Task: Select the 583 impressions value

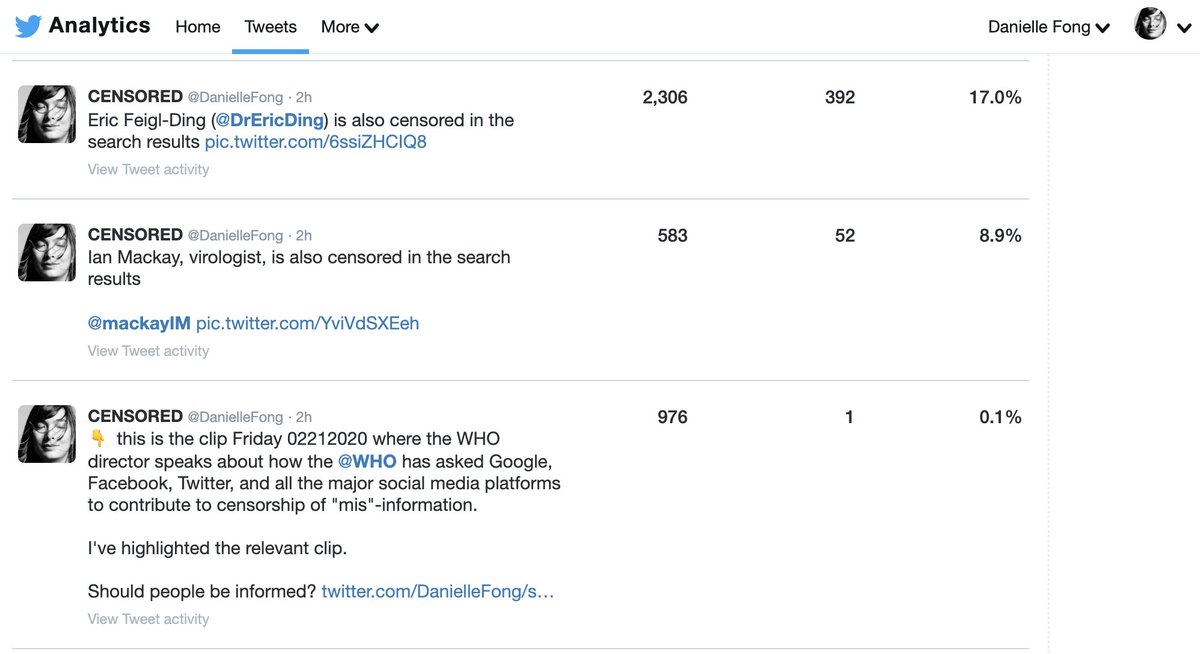Action: (673, 235)
